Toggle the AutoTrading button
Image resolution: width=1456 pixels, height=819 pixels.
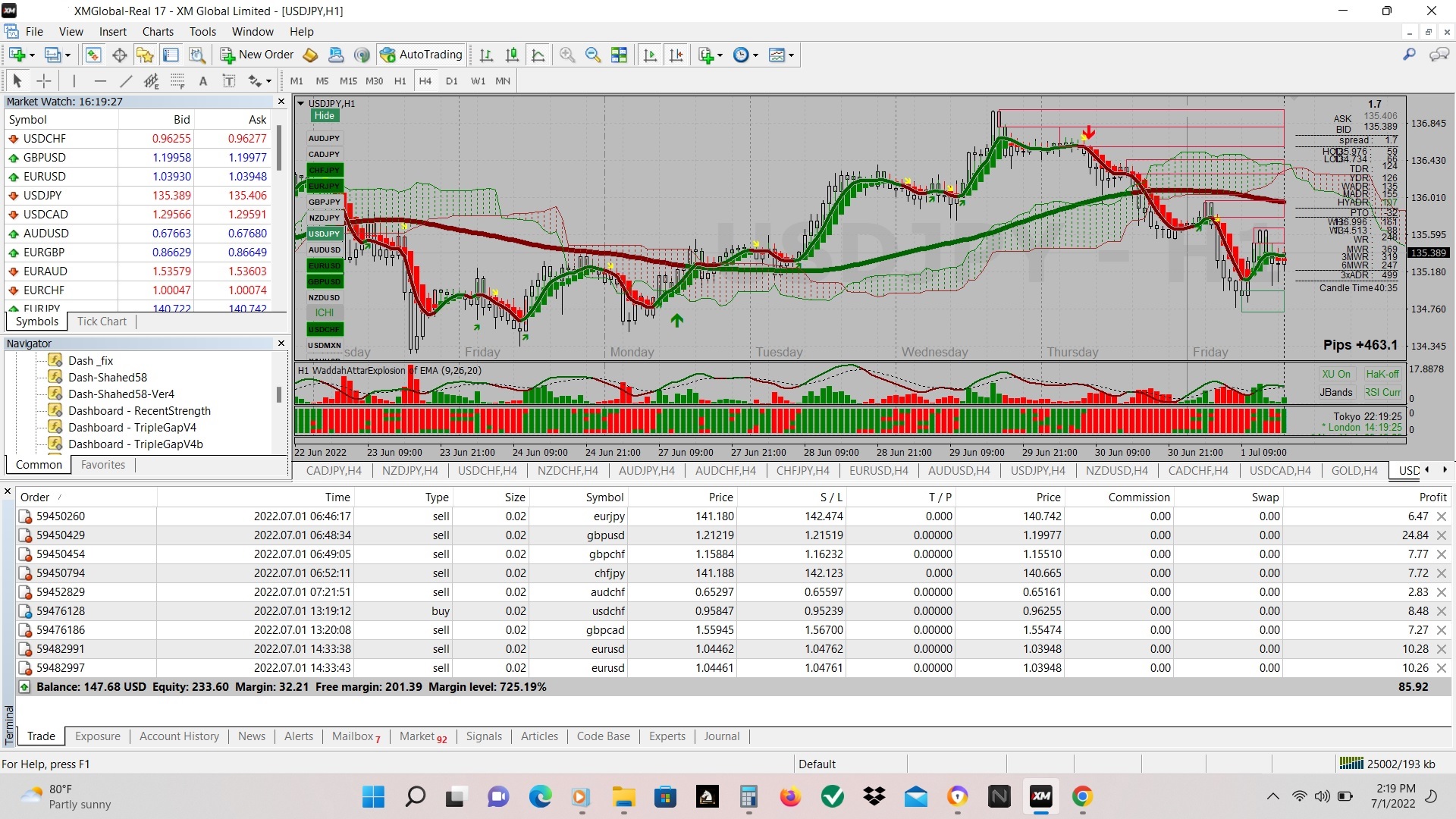point(422,55)
